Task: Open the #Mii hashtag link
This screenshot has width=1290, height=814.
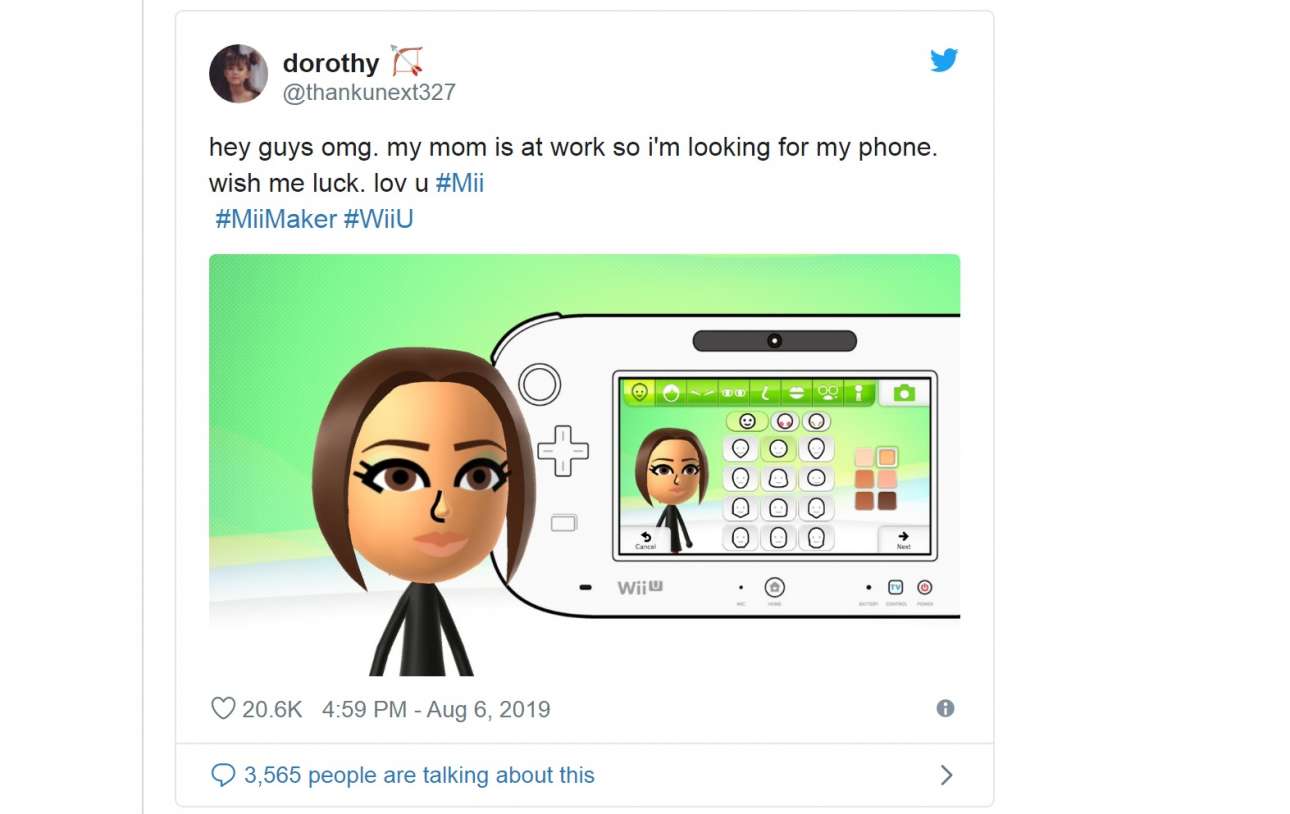Action: tap(460, 184)
